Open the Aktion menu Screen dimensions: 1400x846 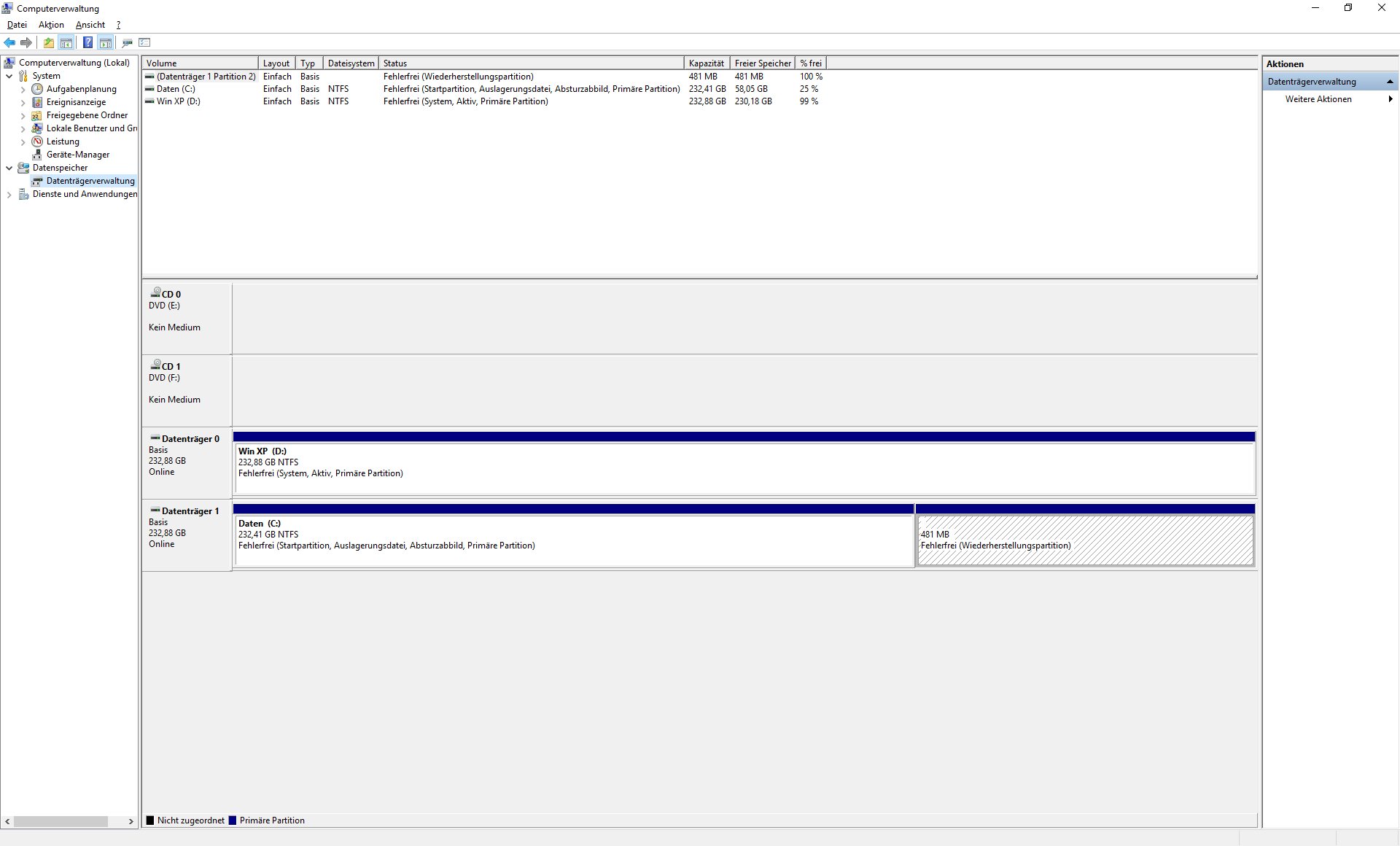click(x=51, y=25)
